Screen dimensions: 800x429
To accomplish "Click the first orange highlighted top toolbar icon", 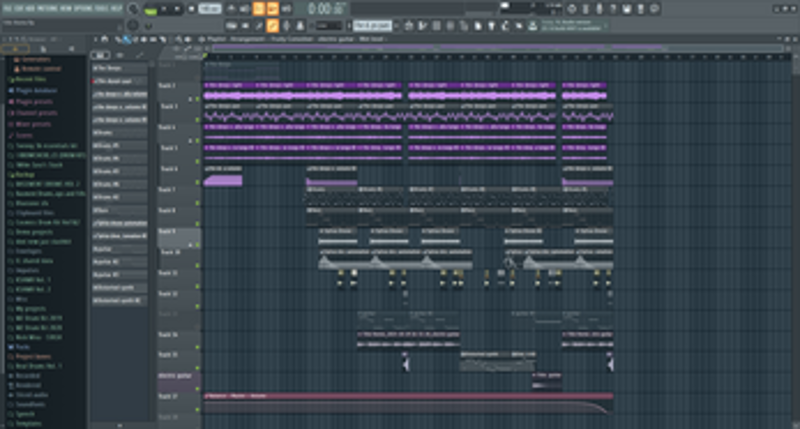I will (x=257, y=8).
